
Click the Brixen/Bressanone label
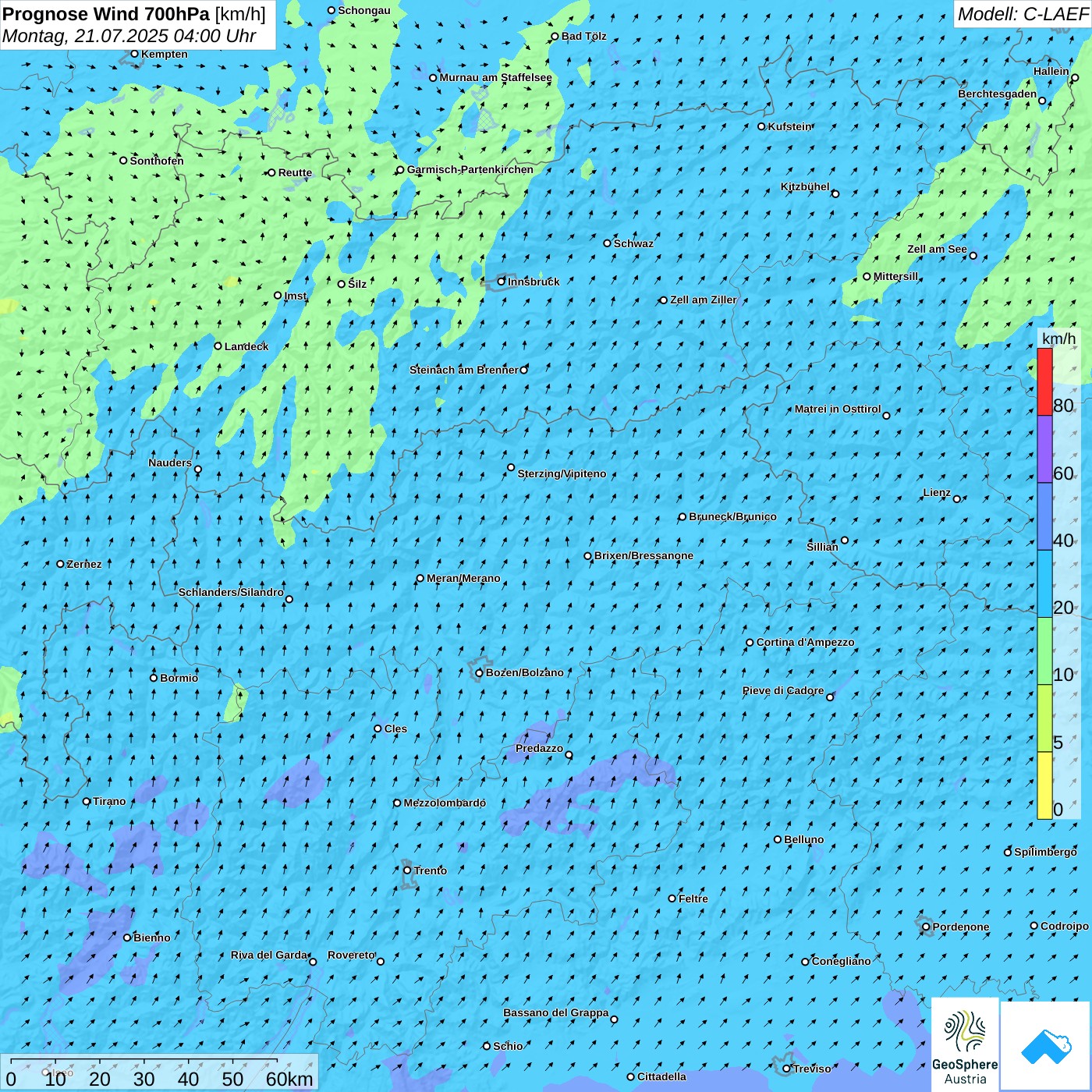click(644, 555)
